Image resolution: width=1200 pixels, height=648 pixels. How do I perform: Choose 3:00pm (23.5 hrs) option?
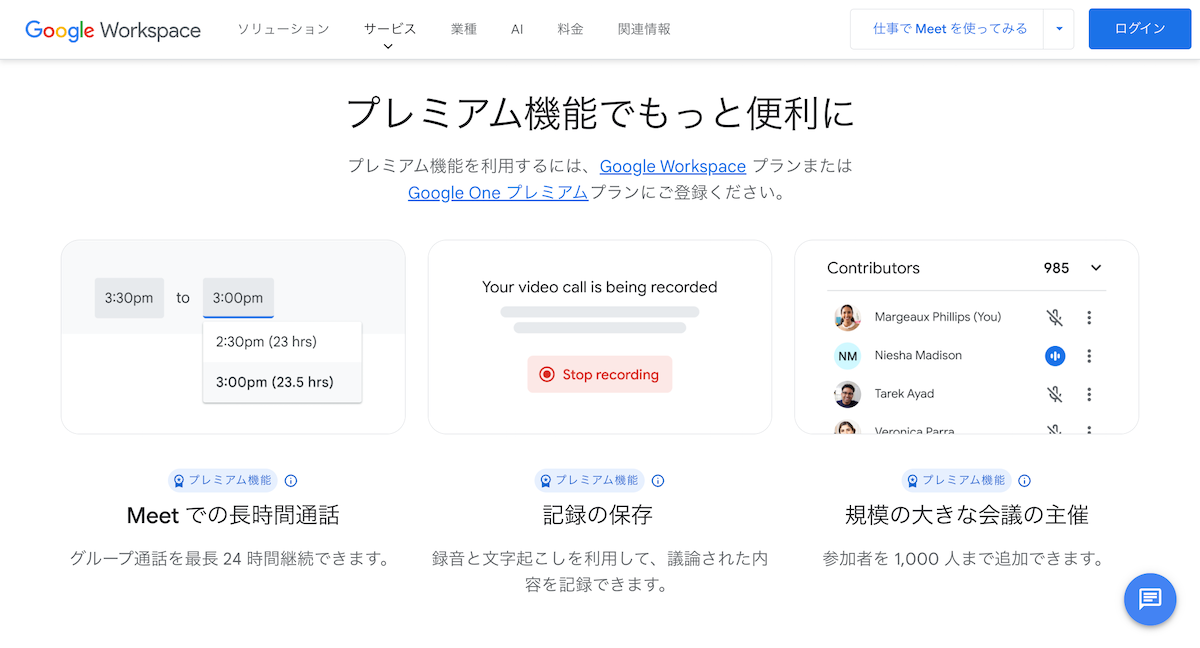pos(282,382)
